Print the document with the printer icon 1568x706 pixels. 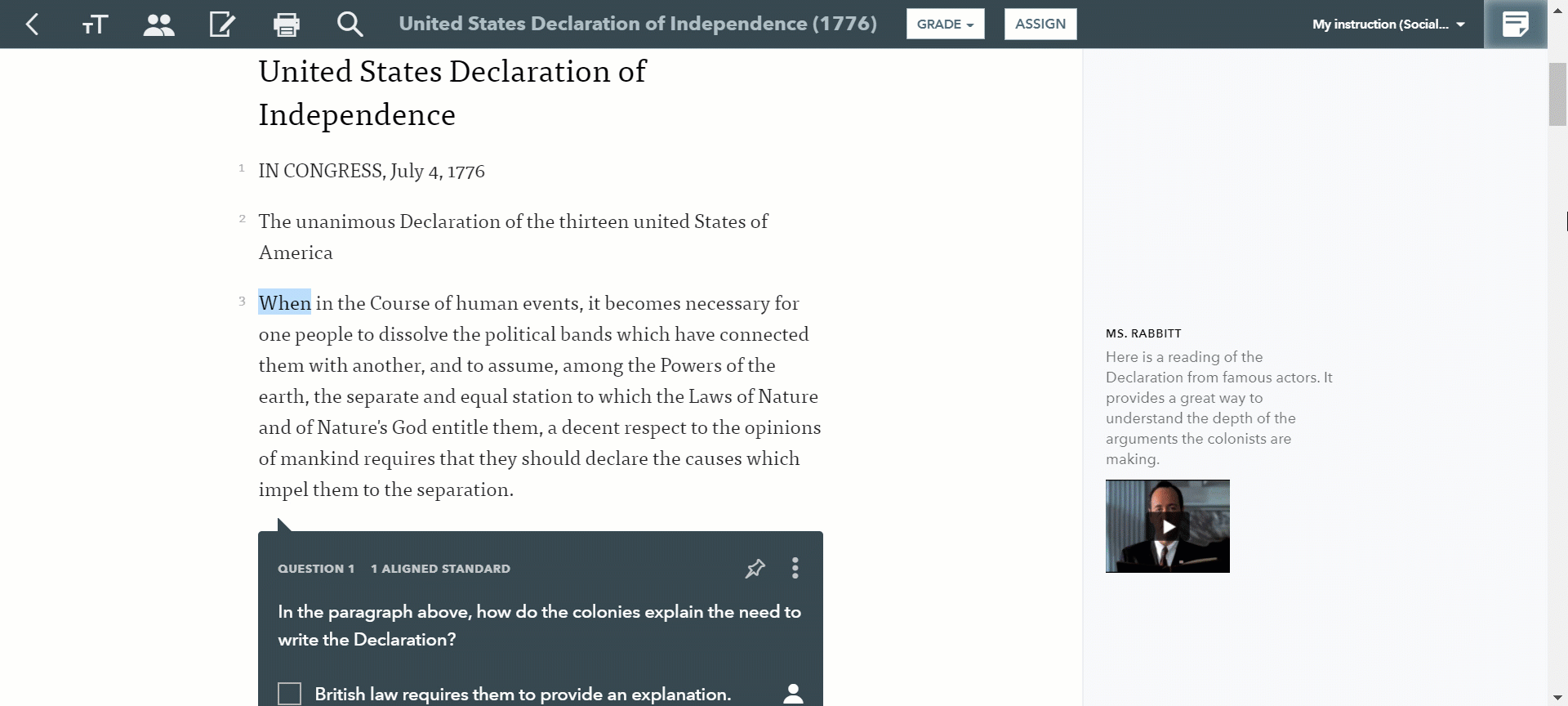(x=287, y=25)
